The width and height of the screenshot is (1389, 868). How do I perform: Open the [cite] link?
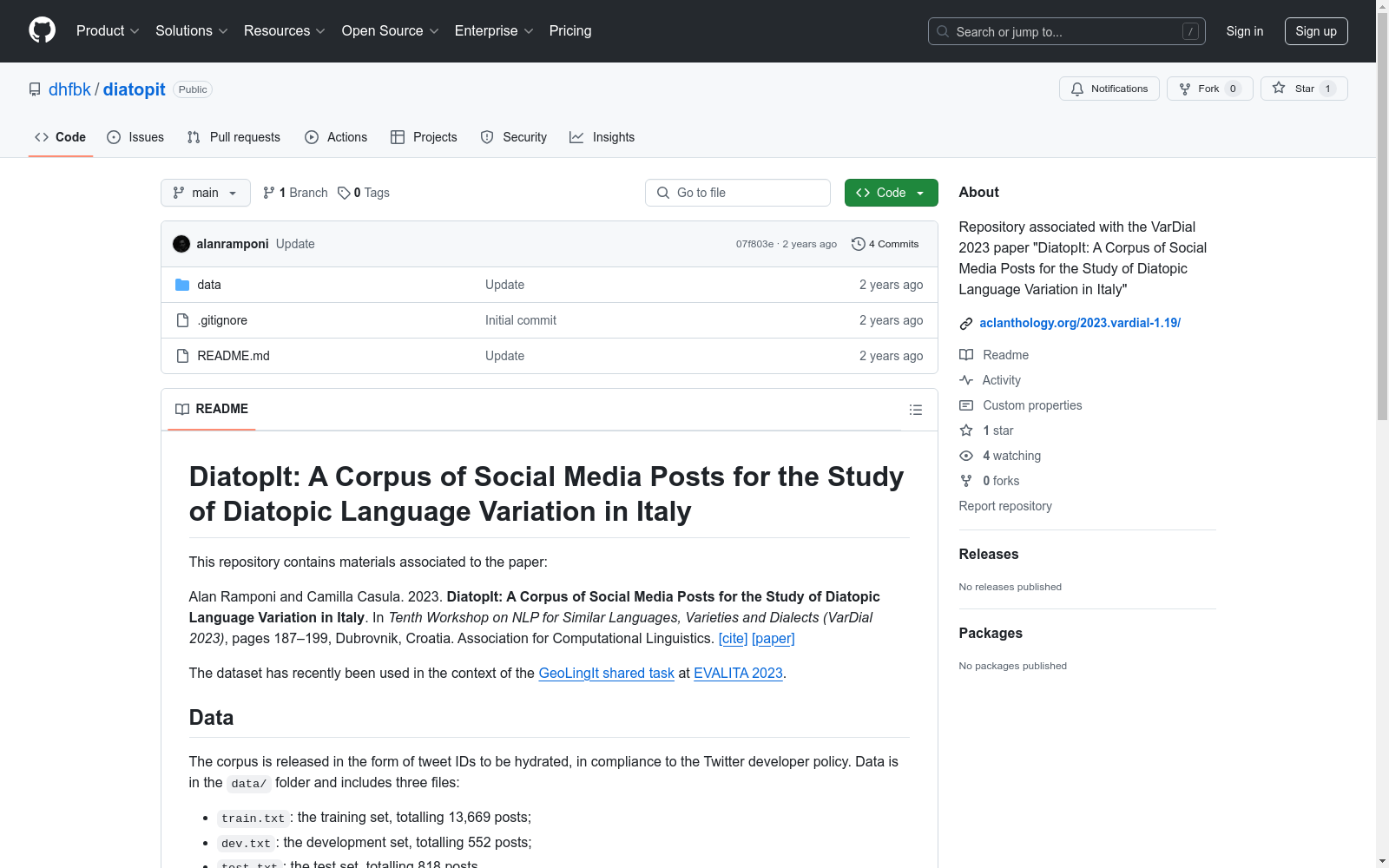pyautogui.click(x=734, y=638)
